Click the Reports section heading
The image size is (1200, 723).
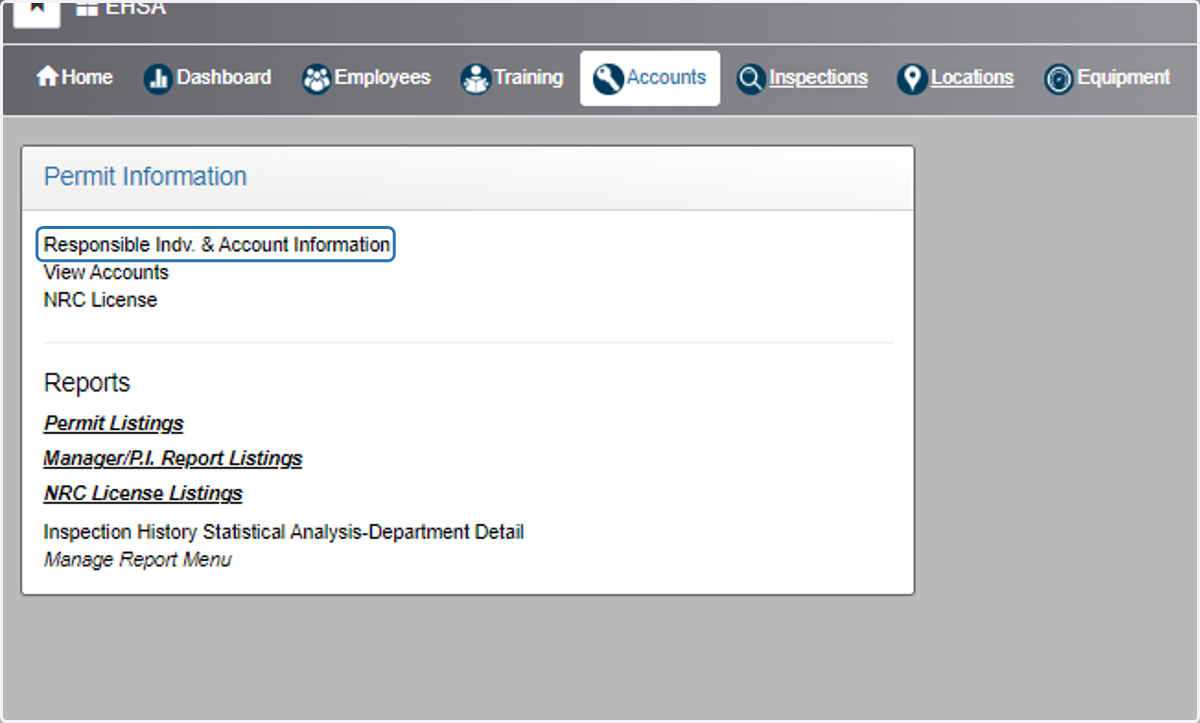(x=87, y=383)
